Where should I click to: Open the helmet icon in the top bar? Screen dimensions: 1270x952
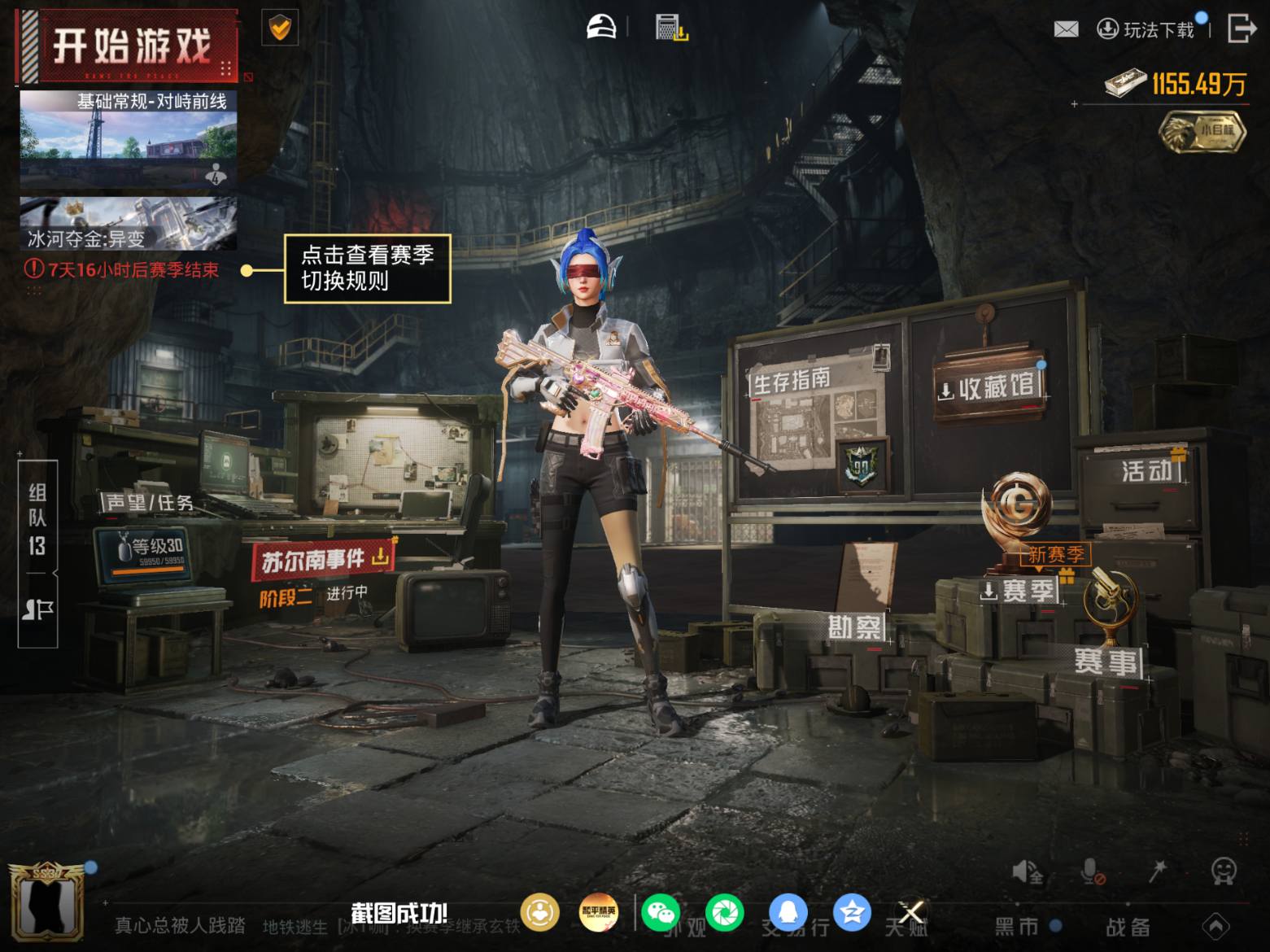(601, 27)
